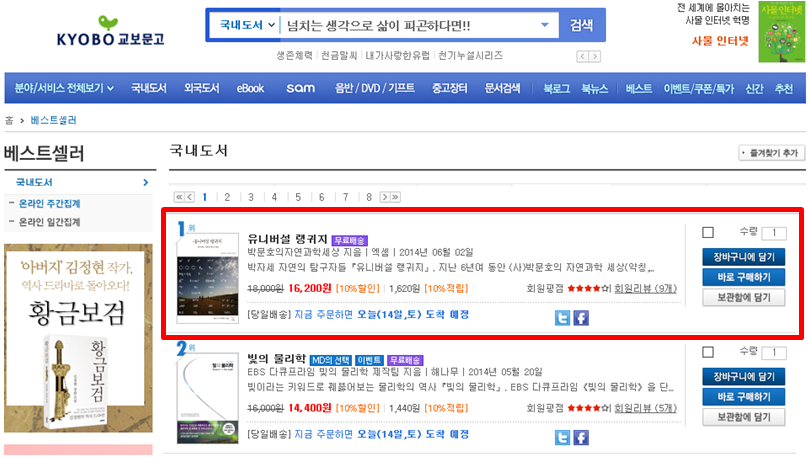Click 즐겨찾기 추가 button

pyautogui.click(x=771, y=152)
